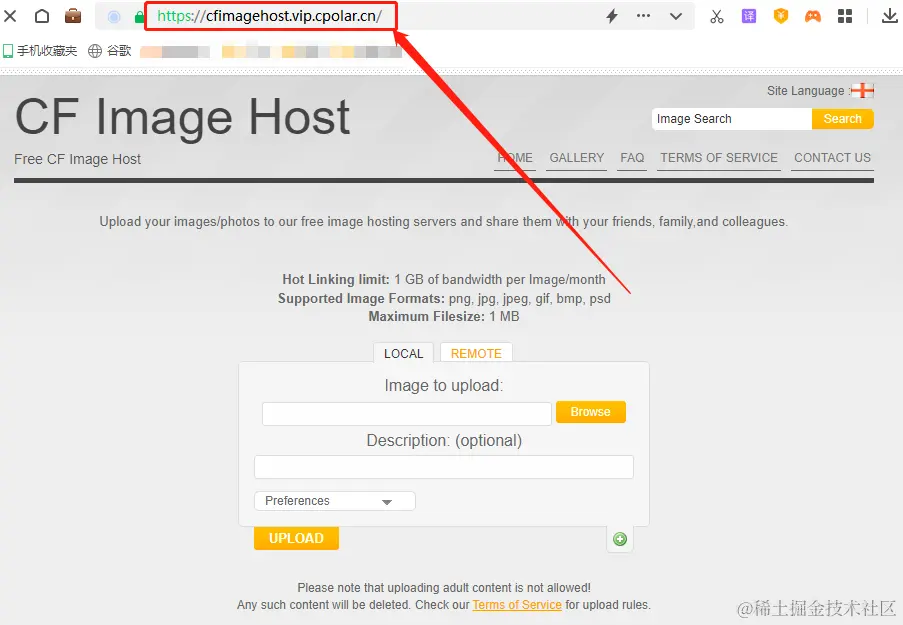903x625 pixels.
Task: Click the lightning bolt speed mode icon
Action: [x=612, y=16]
